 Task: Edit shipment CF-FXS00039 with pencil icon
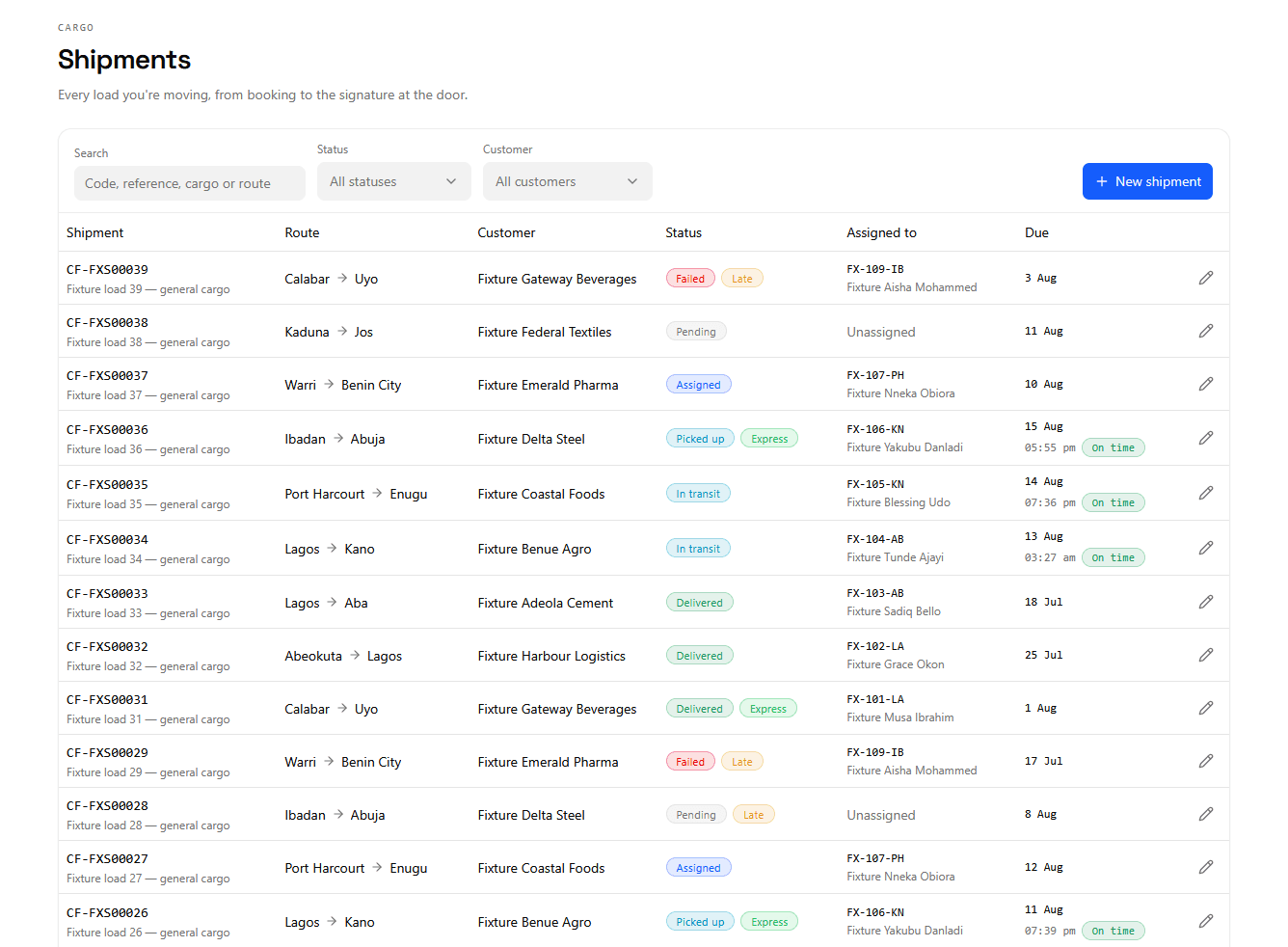coord(1205,278)
